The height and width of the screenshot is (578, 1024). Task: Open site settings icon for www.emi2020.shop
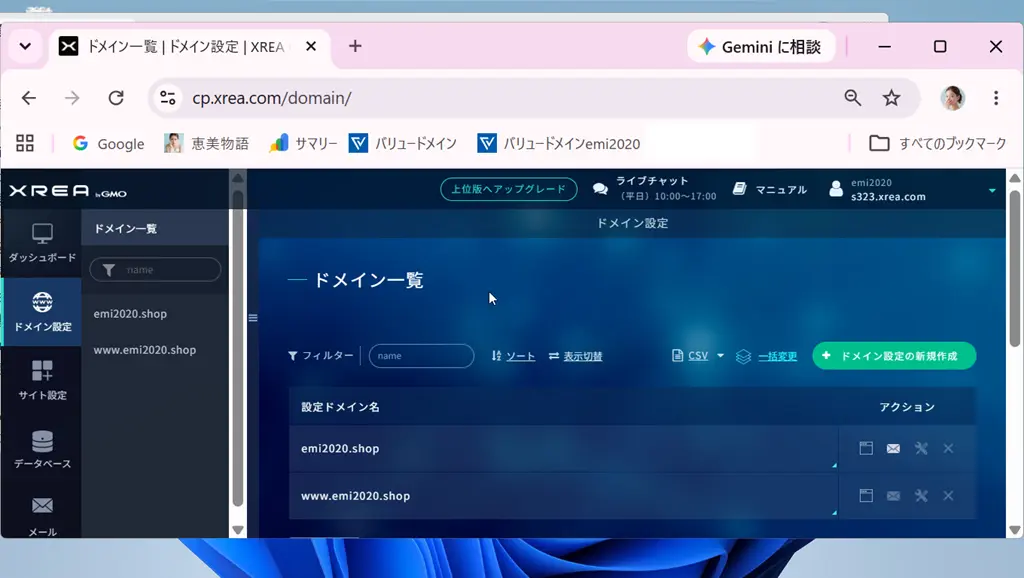[x=866, y=496]
